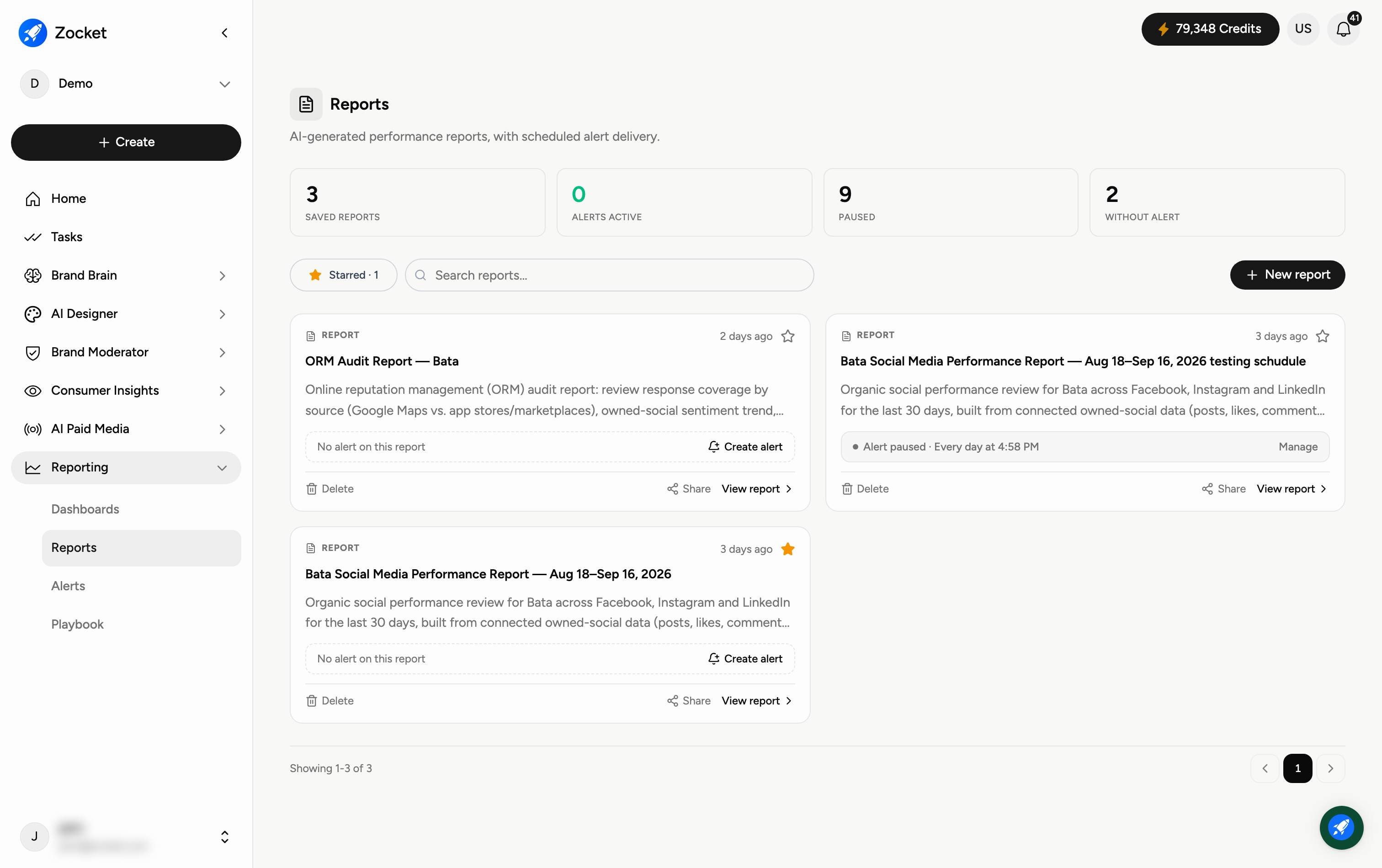Viewport: 1382px width, 868px height.
Task: Click the trash icon on ORM Audit Report card
Action: pyautogui.click(x=312, y=489)
